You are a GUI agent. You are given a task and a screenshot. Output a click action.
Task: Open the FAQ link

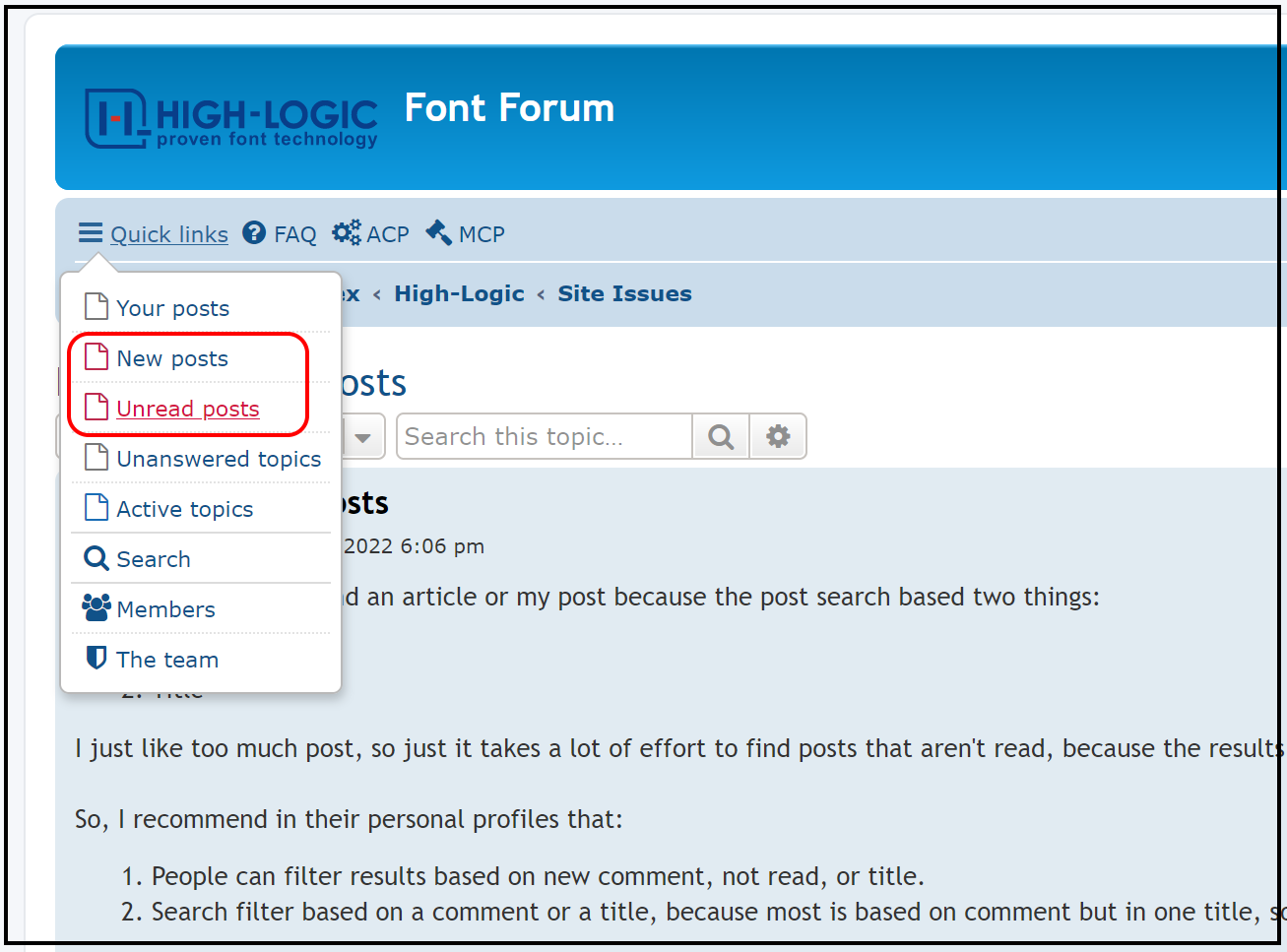coord(295,234)
